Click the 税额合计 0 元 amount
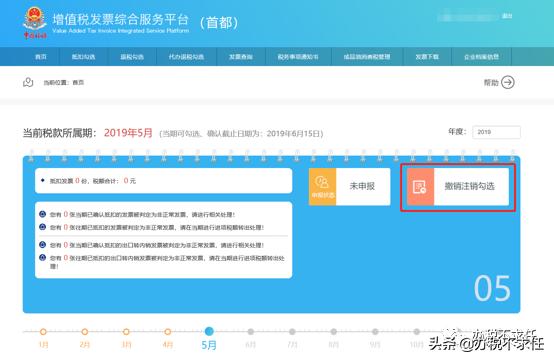Viewport: 554px width, 361px height. point(114,181)
